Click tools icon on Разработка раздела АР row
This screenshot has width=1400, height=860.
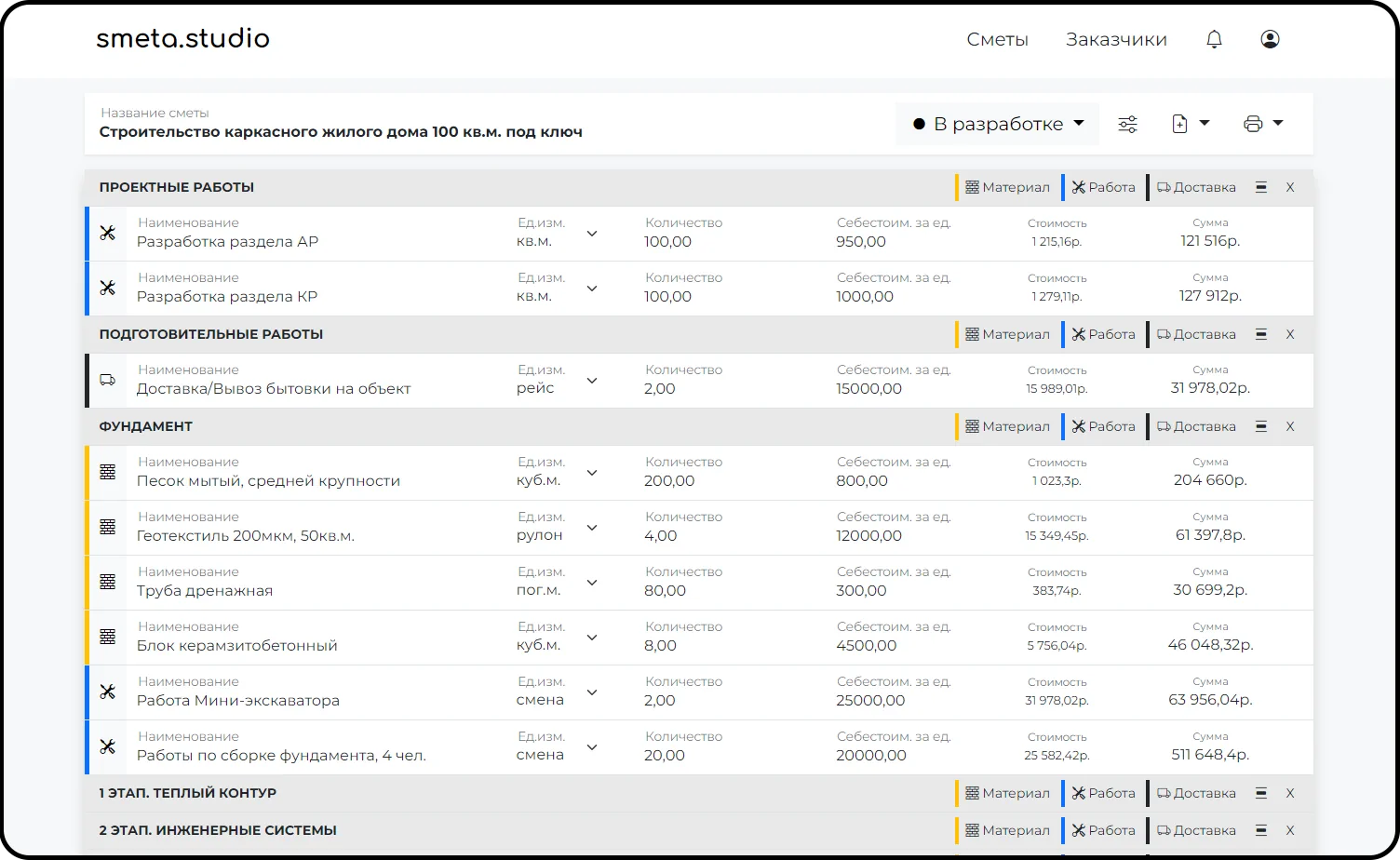tap(108, 233)
